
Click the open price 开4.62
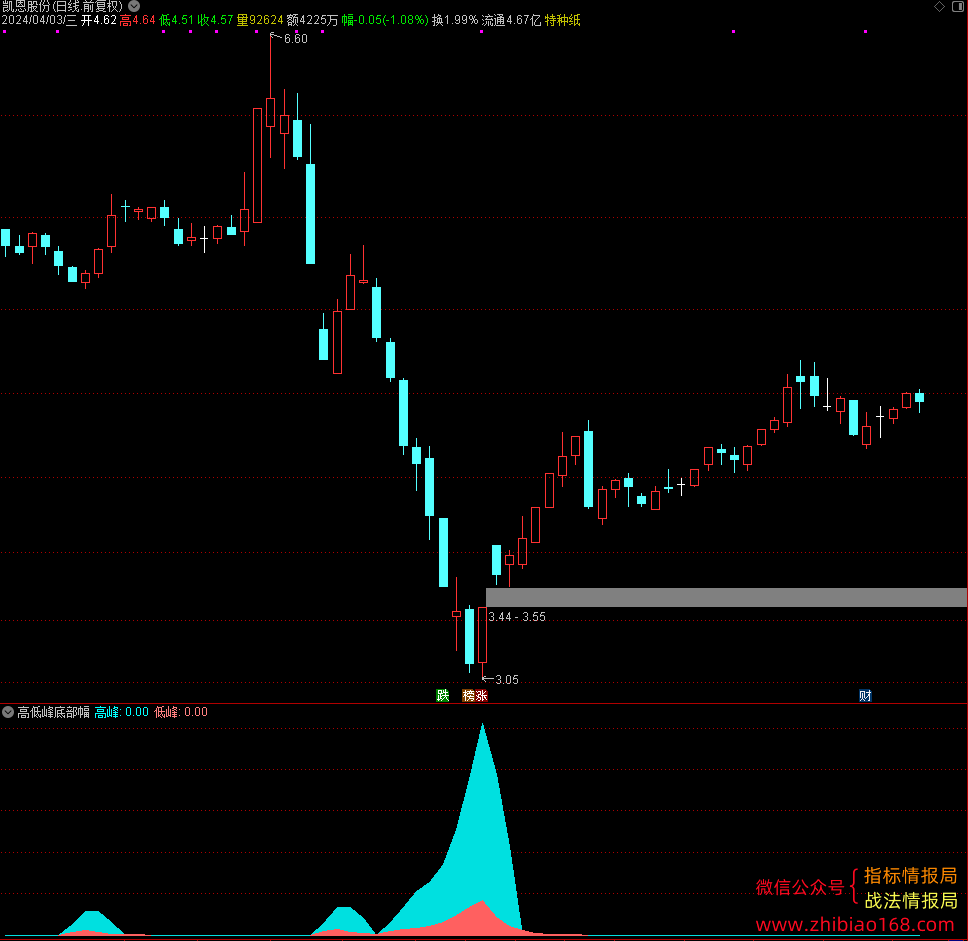point(99,20)
